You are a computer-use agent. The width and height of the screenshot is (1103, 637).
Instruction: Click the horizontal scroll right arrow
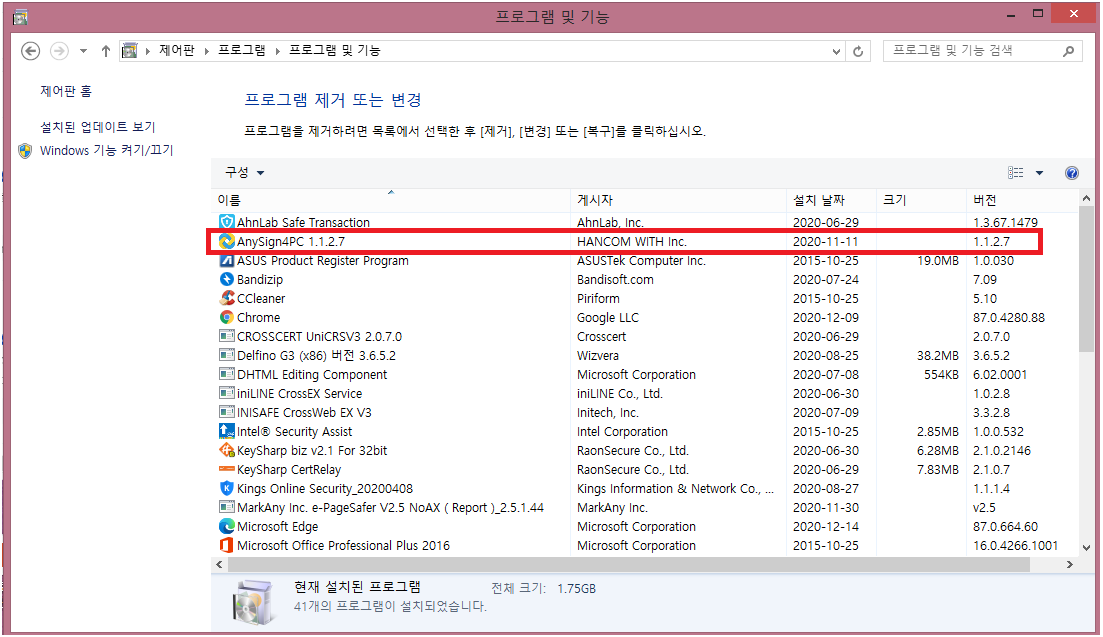pos(1070,565)
